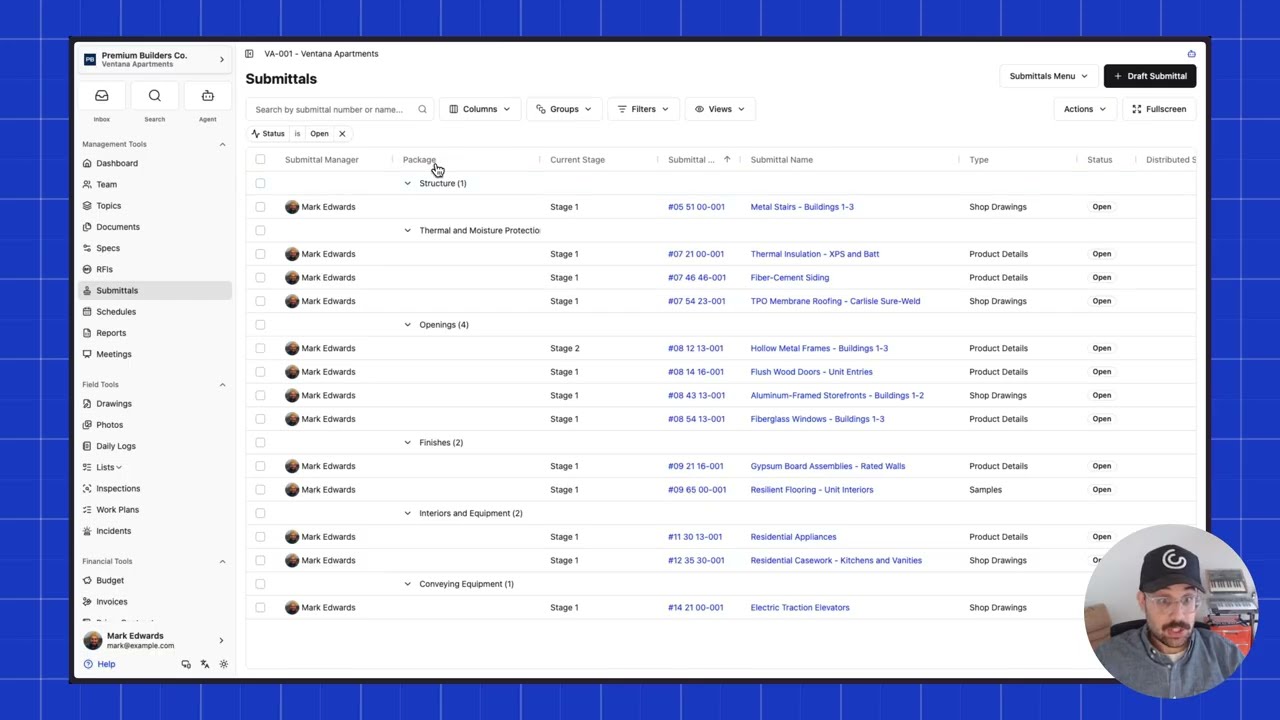Check the Hollow Metal Frames row checkbox
This screenshot has width=1280, height=720.
[x=260, y=348]
